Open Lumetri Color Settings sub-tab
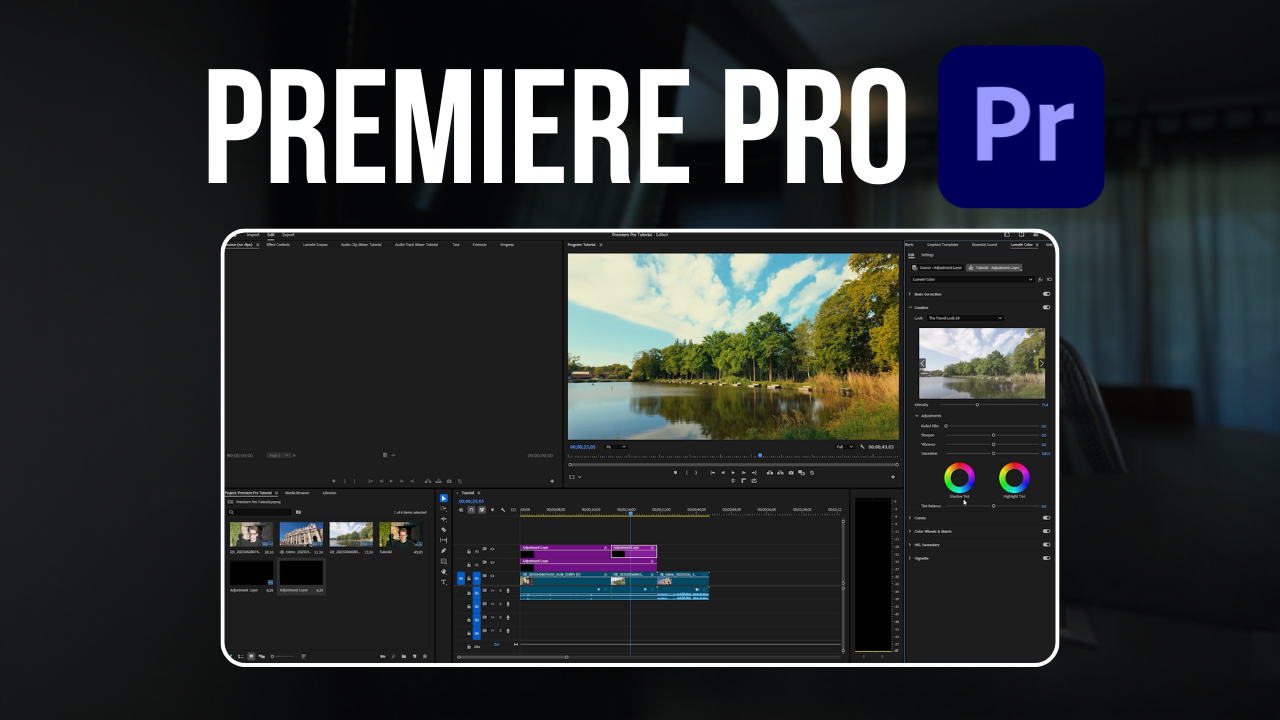The width and height of the screenshot is (1280, 720). [927, 255]
